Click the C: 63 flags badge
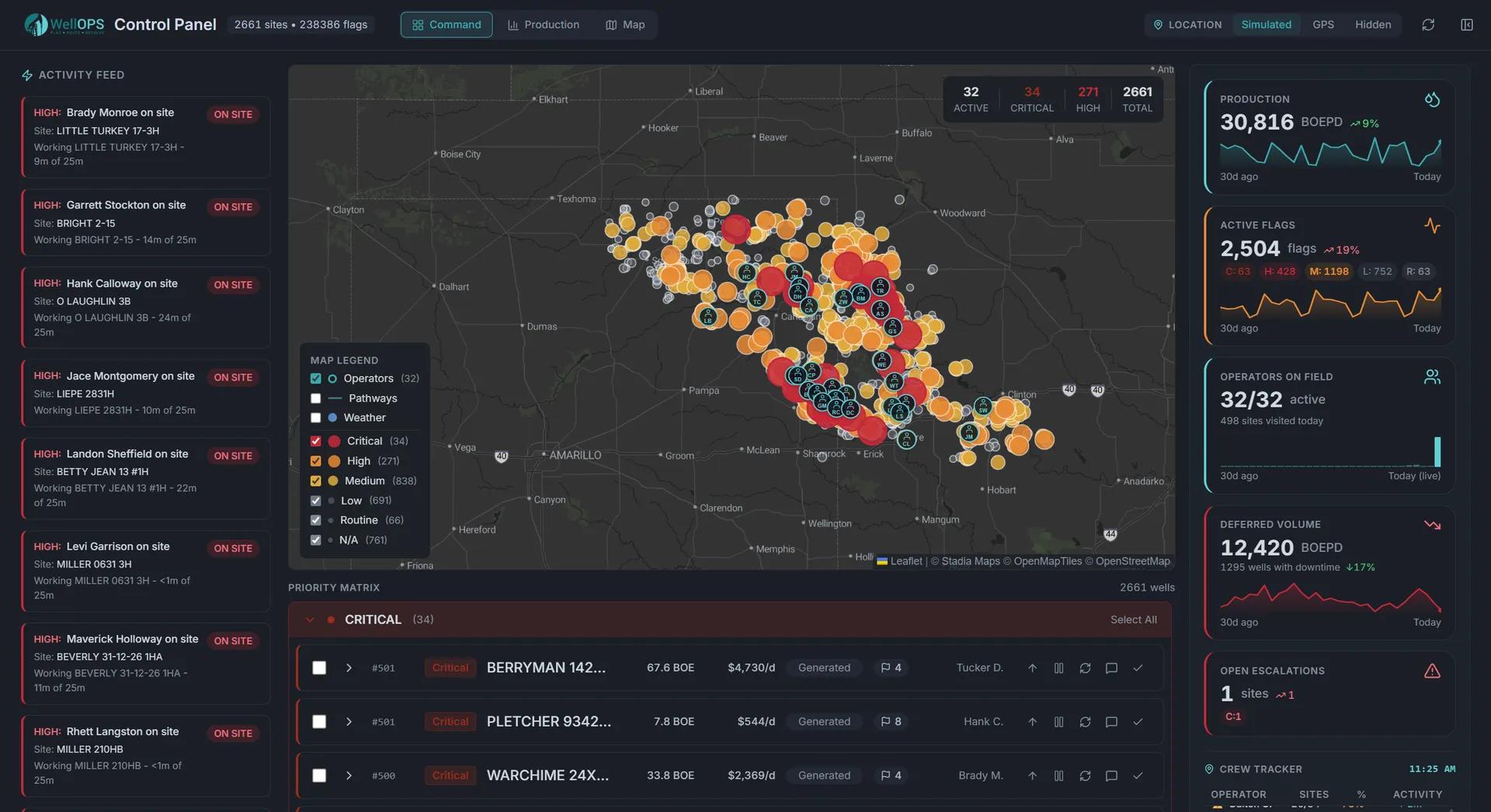This screenshot has width=1491, height=812. [x=1238, y=272]
